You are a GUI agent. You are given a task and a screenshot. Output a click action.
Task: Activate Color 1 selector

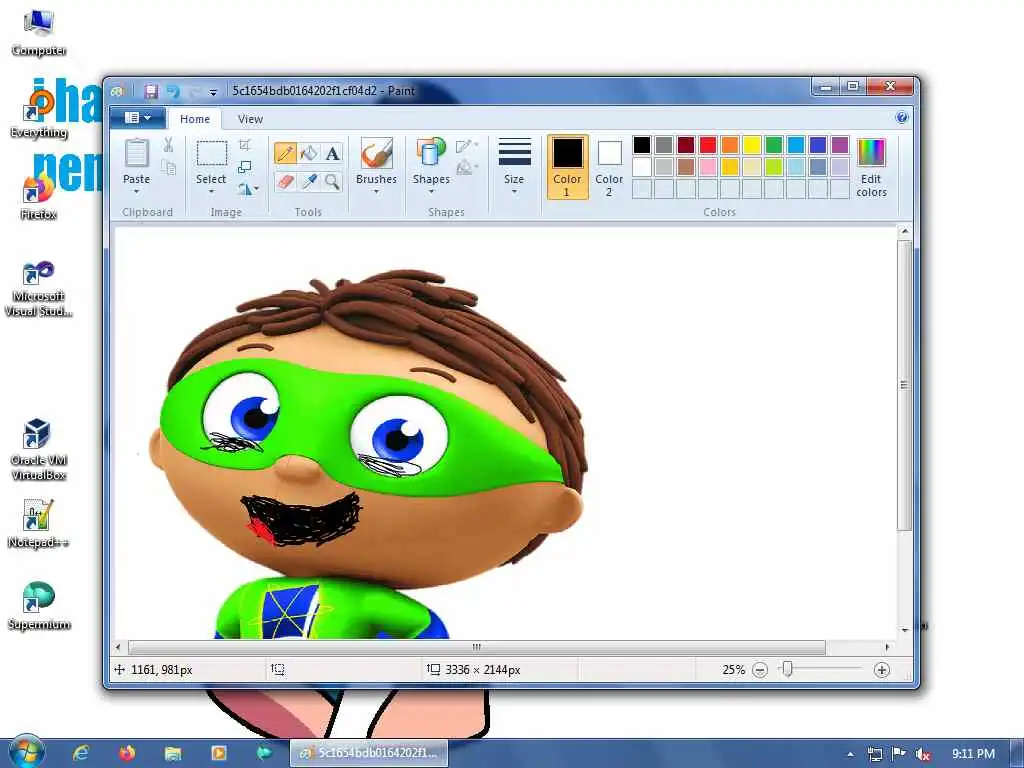(567, 167)
